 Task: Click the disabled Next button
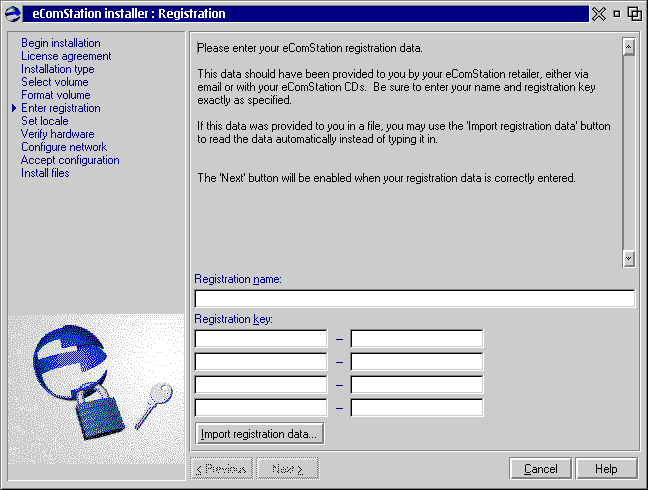click(x=288, y=469)
